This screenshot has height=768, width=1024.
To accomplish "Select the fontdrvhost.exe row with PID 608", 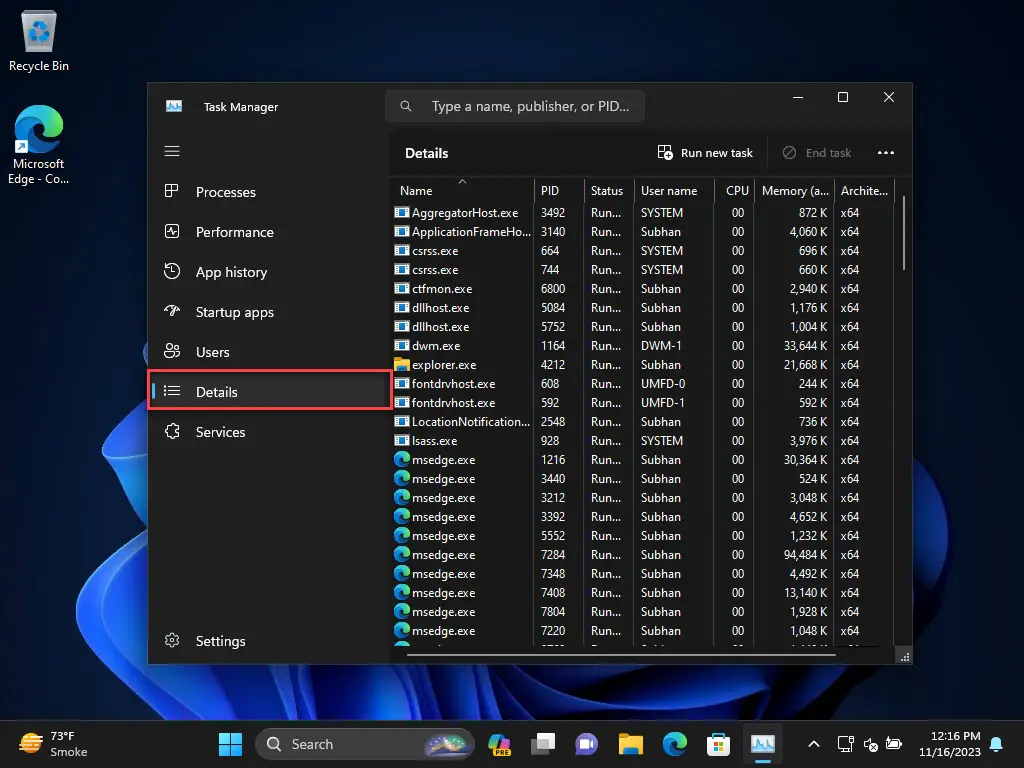I will pyautogui.click(x=643, y=383).
